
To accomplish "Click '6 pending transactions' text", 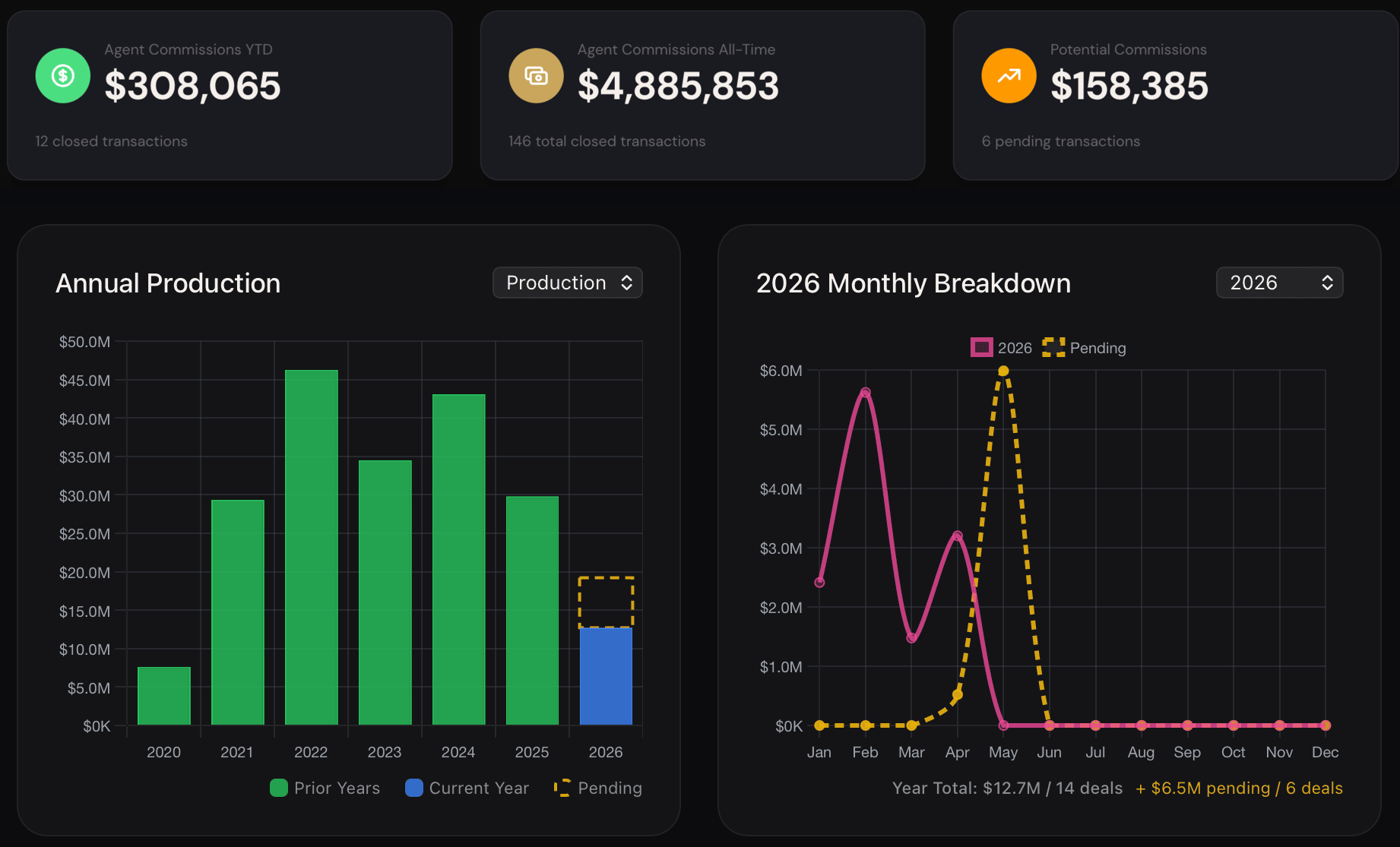I will 1060,141.
